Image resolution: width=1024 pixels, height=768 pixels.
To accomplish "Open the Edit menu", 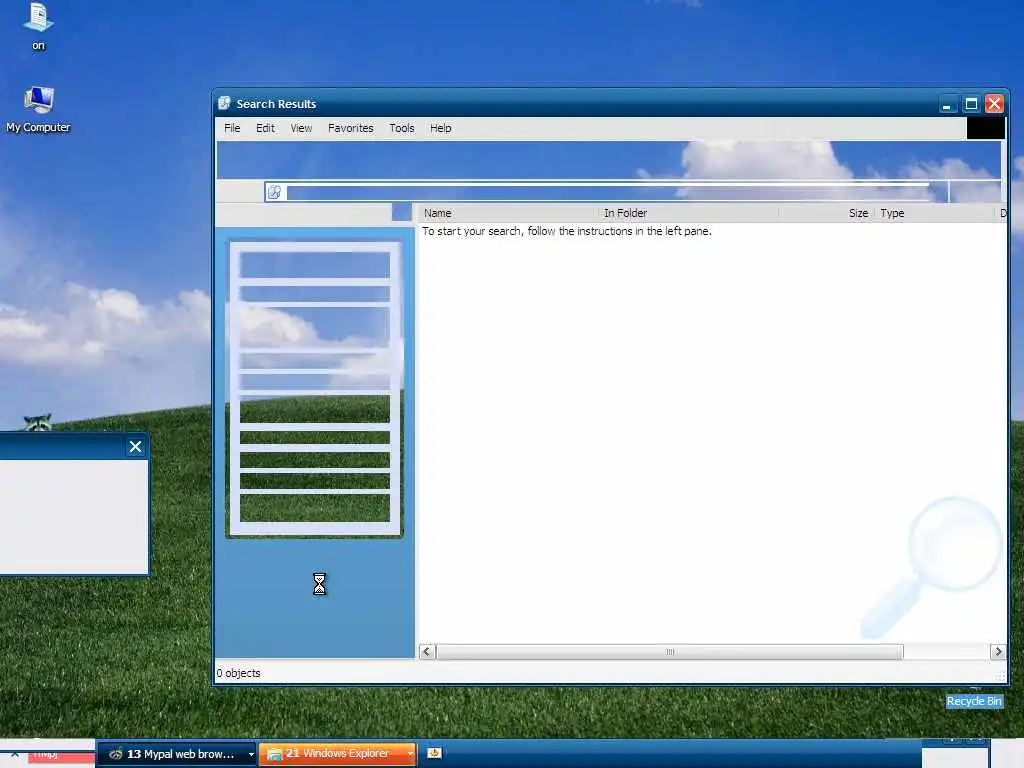I will (265, 128).
